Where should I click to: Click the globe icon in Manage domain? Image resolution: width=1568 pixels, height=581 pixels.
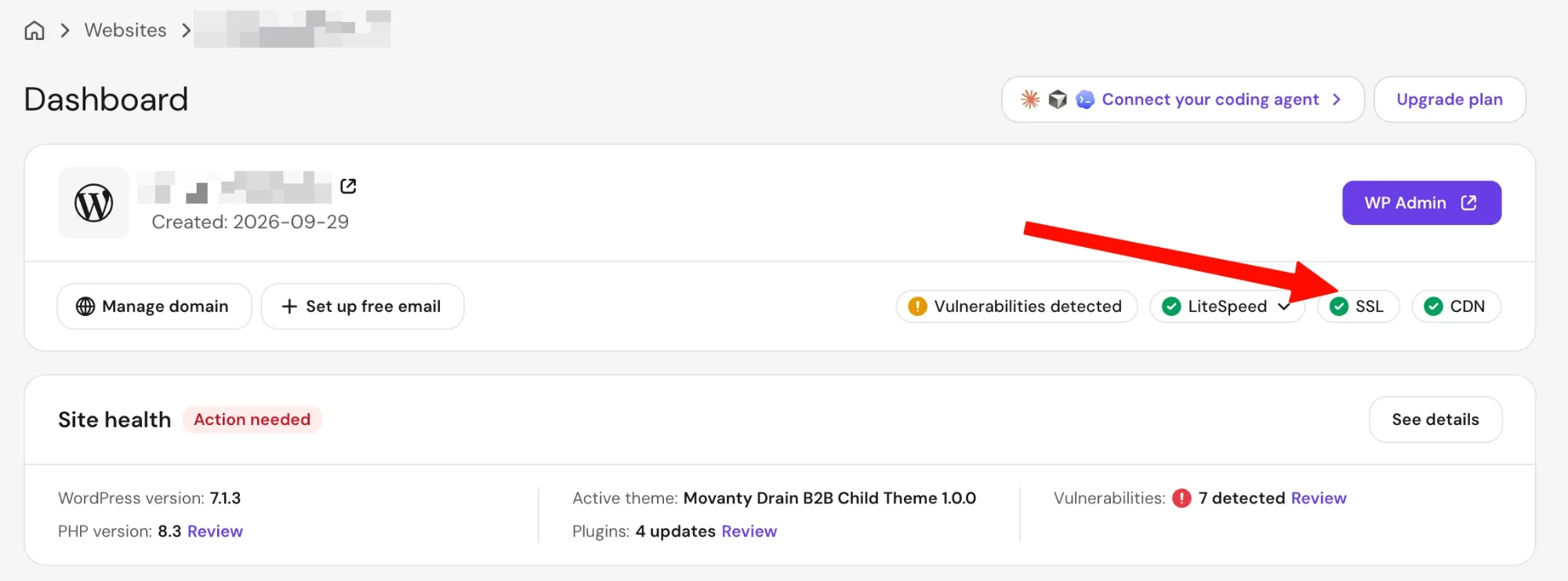click(x=85, y=307)
